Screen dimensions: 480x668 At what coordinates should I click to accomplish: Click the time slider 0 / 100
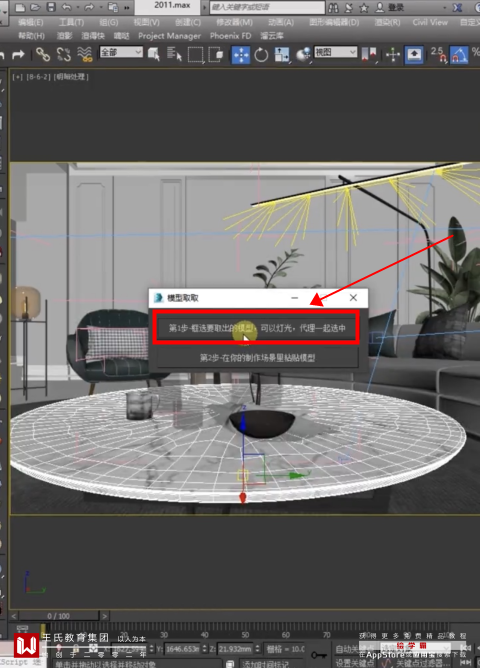[58, 616]
